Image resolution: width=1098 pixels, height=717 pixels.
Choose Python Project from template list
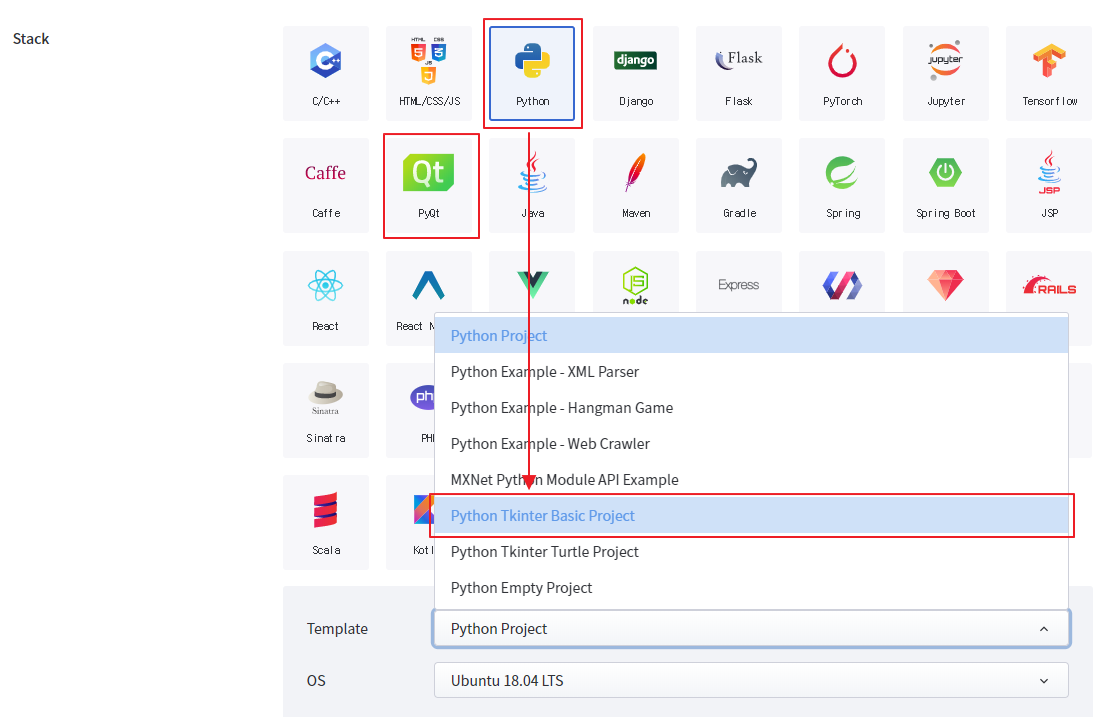(x=751, y=335)
